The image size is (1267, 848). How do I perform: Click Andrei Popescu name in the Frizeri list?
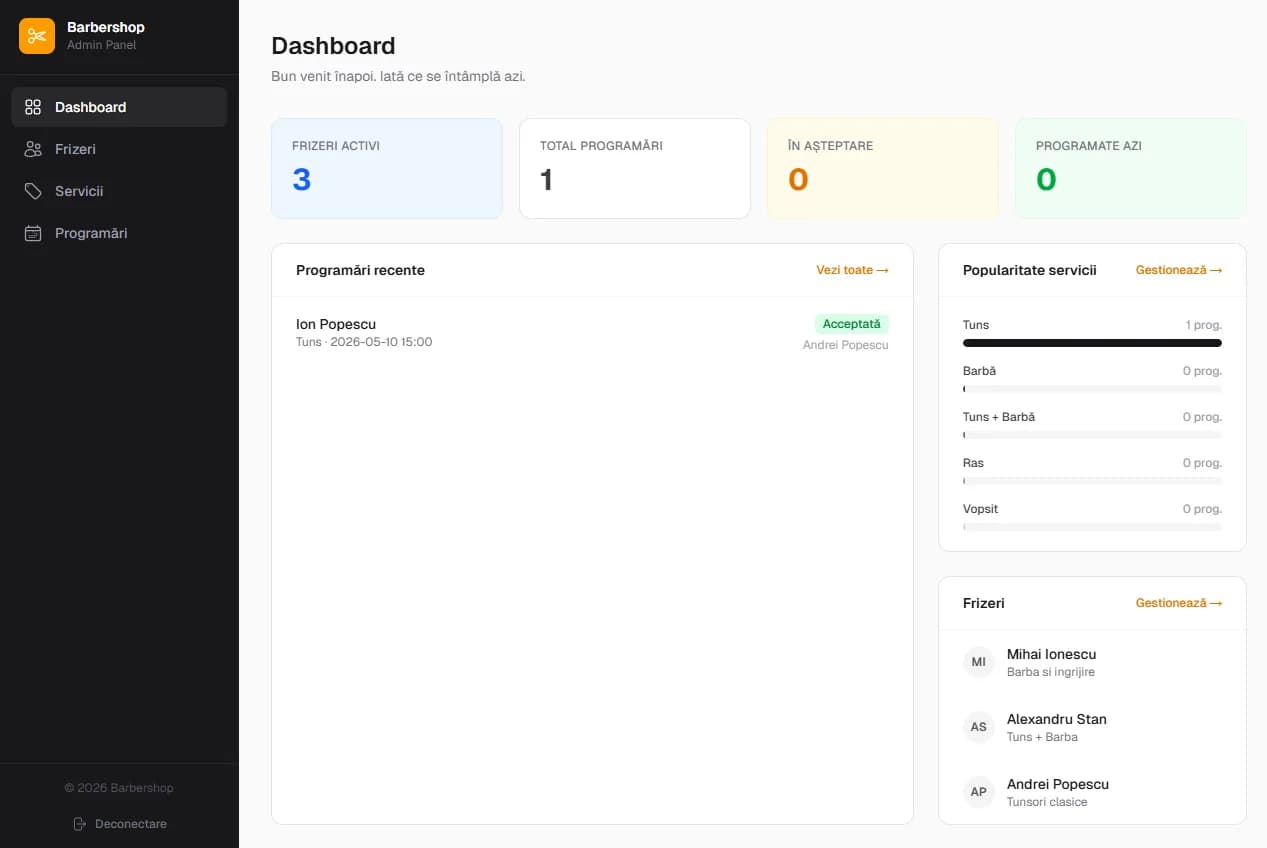(x=1058, y=784)
